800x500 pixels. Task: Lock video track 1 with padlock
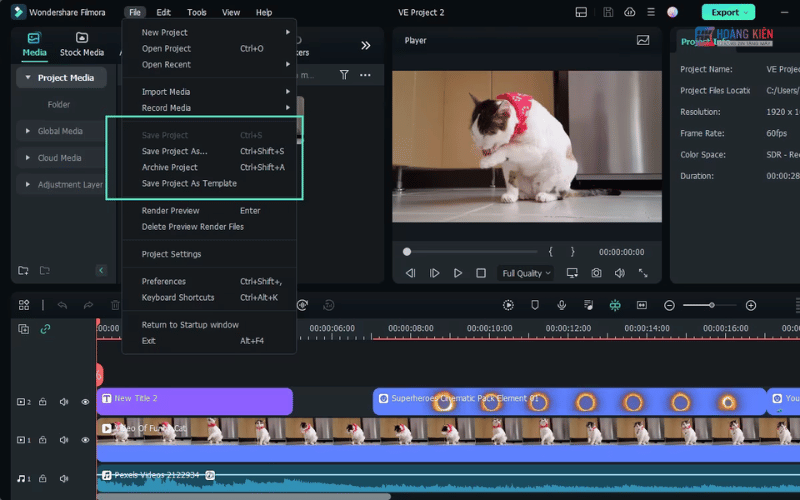click(44, 440)
